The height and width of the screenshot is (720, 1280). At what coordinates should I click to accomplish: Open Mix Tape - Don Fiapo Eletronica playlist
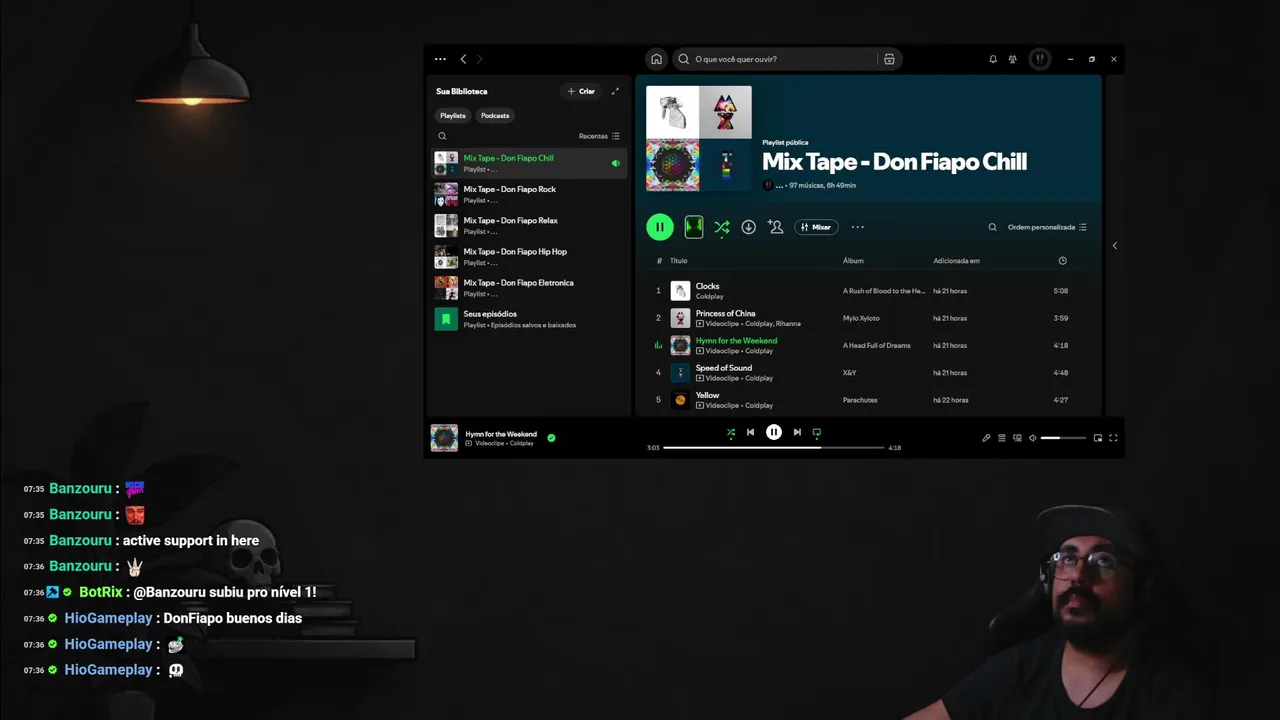(x=529, y=288)
